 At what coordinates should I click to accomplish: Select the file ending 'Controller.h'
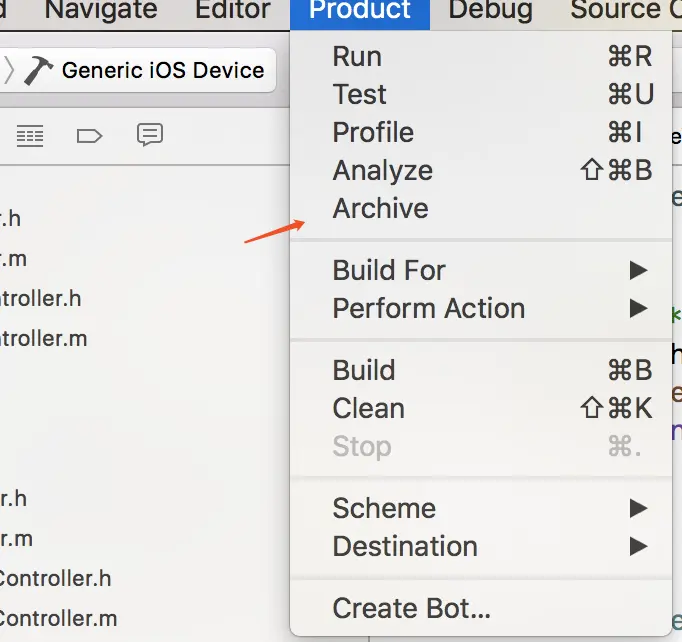(x=55, y=578)
